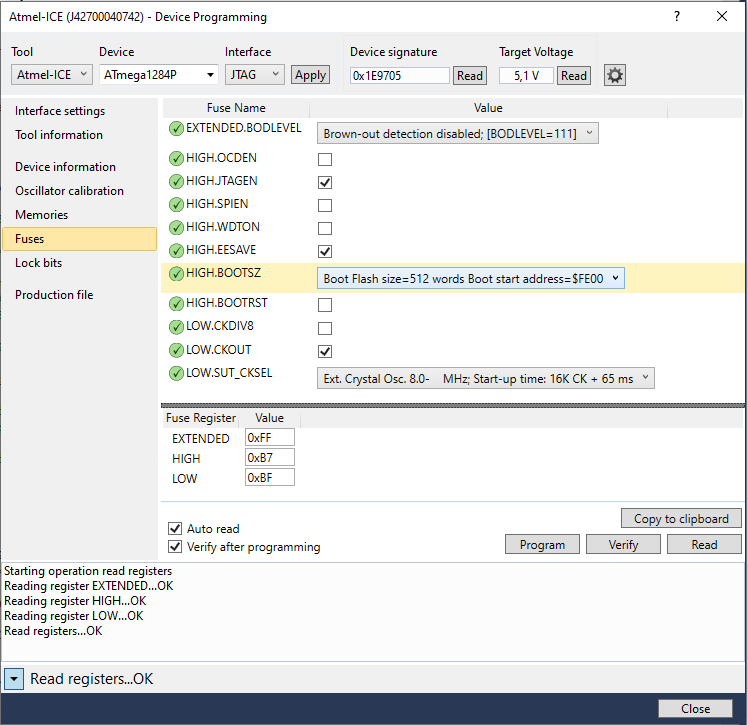
Task: Open the Interface dropdown showing JTAG
Action: tap(255, 75)
